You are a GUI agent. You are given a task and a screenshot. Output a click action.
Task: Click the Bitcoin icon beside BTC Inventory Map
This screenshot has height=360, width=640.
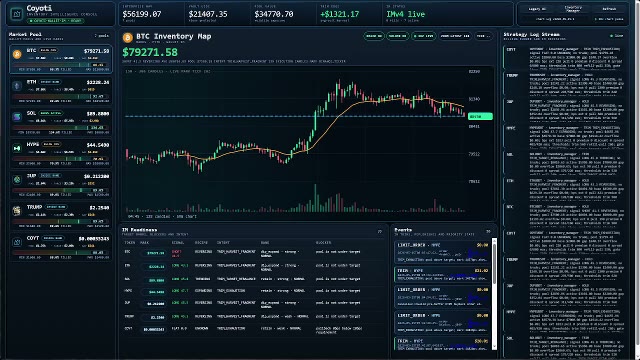[128, 38]
